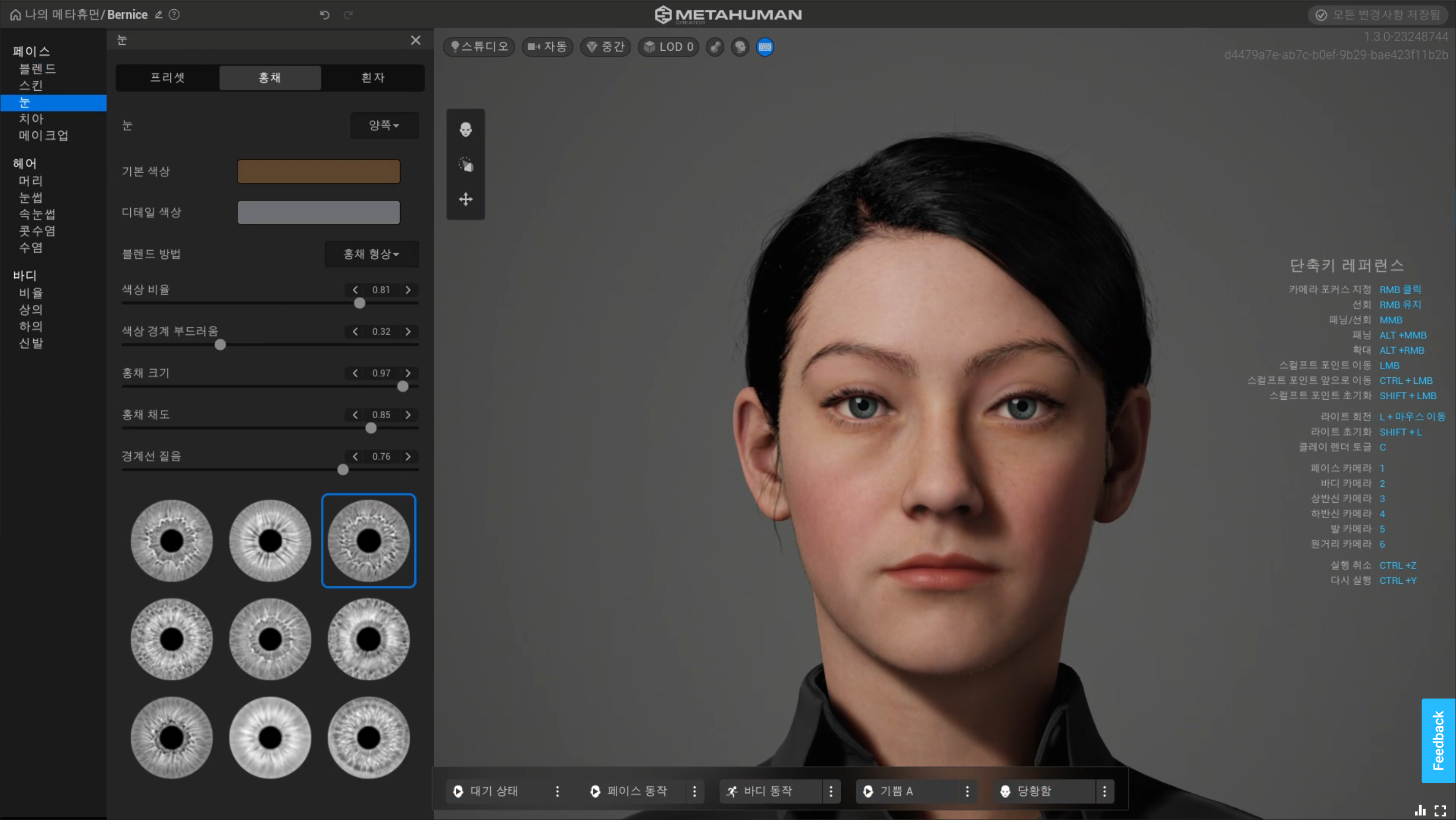Image resolution: width=1456 pixels, height=820 pixels.
Task: Toggle the keyboard shortcut reference button
Action: 765,47
